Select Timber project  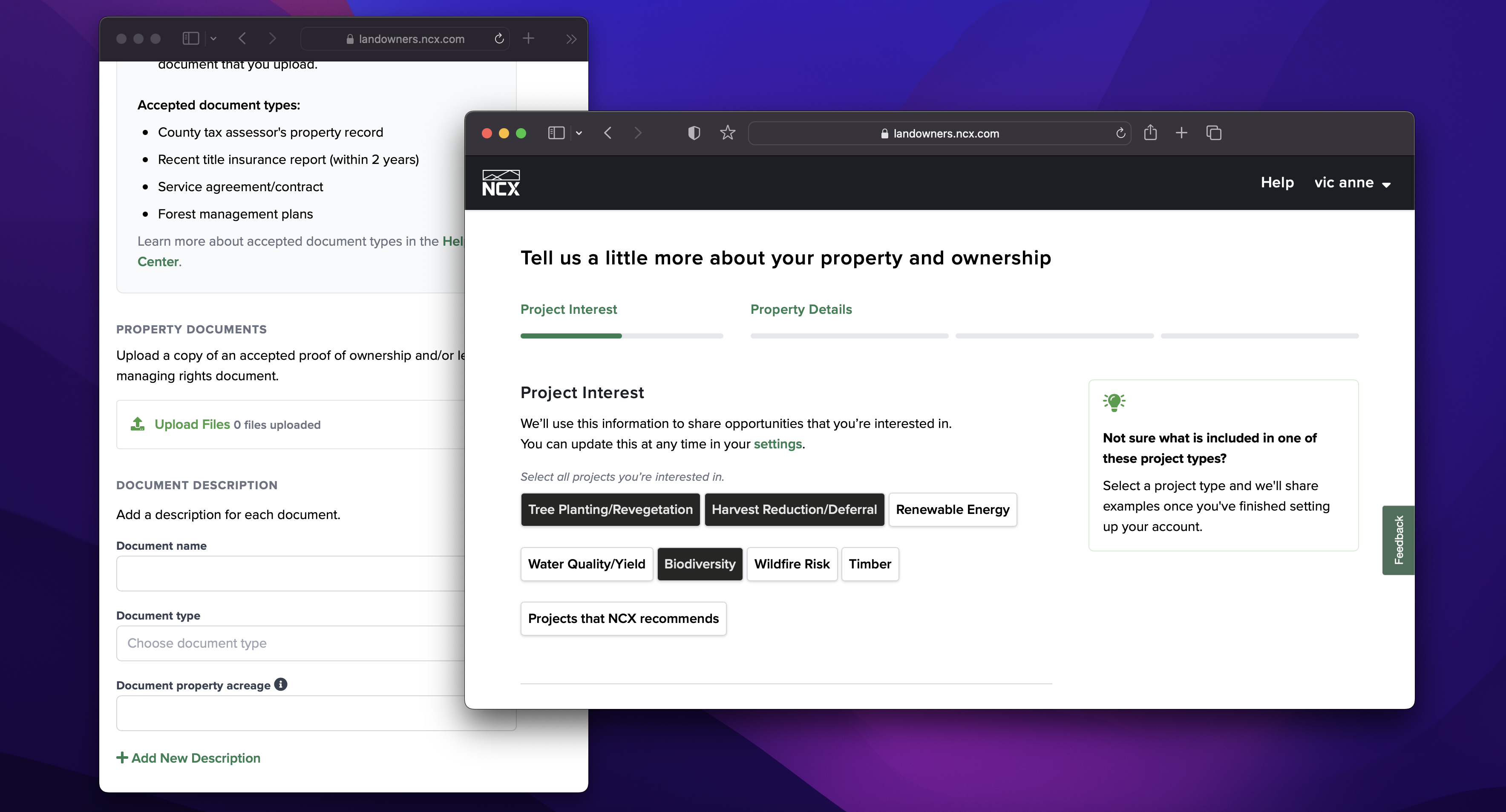[x=870, y=564]
